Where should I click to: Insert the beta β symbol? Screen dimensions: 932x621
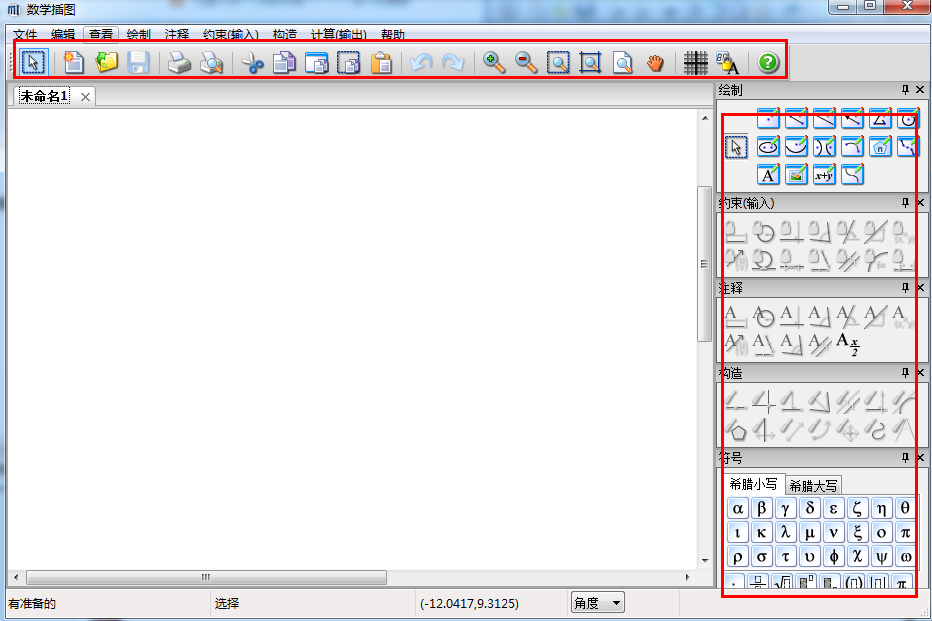coord(761,509)
